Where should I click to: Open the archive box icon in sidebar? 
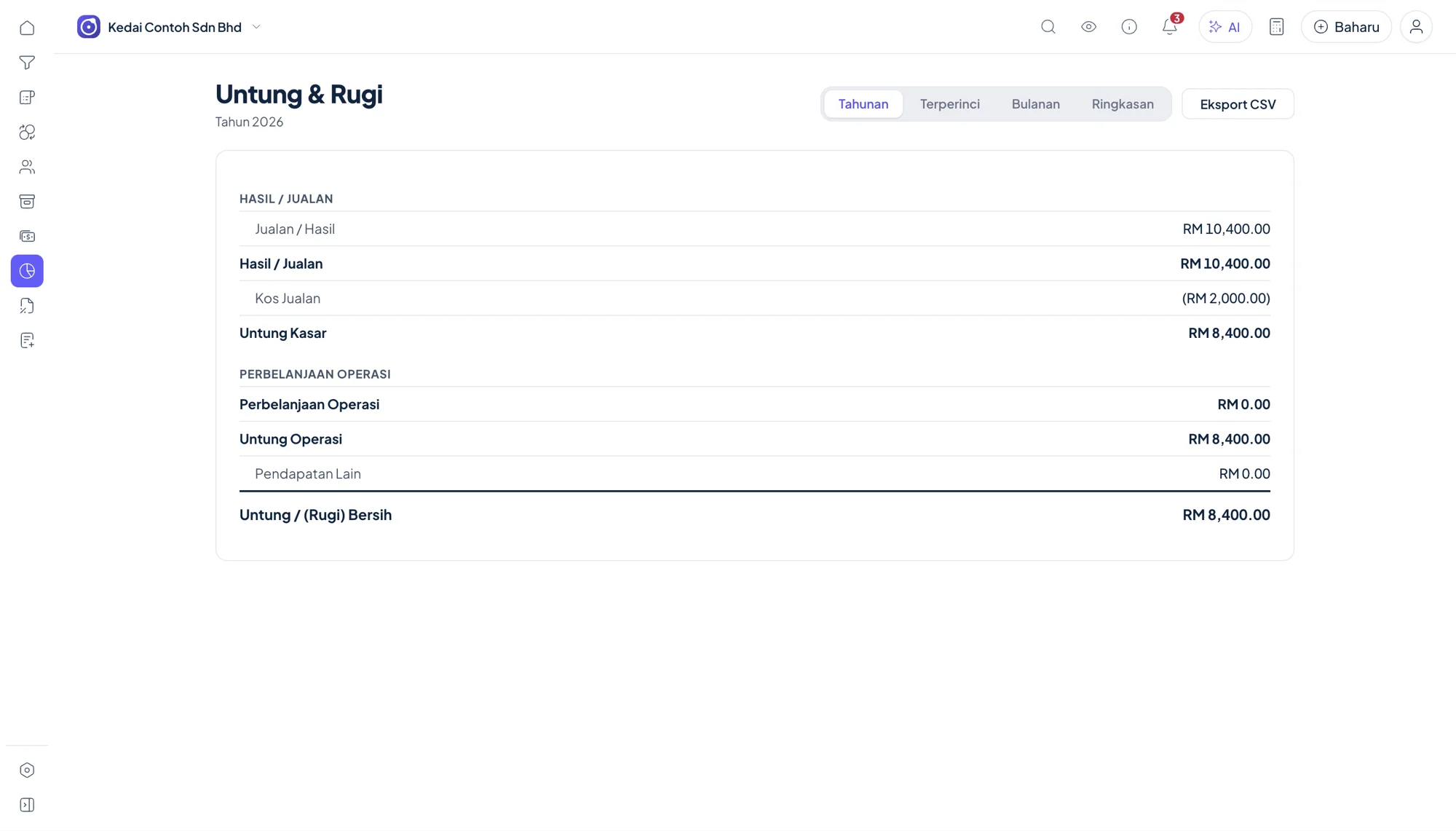pos(27,202)
